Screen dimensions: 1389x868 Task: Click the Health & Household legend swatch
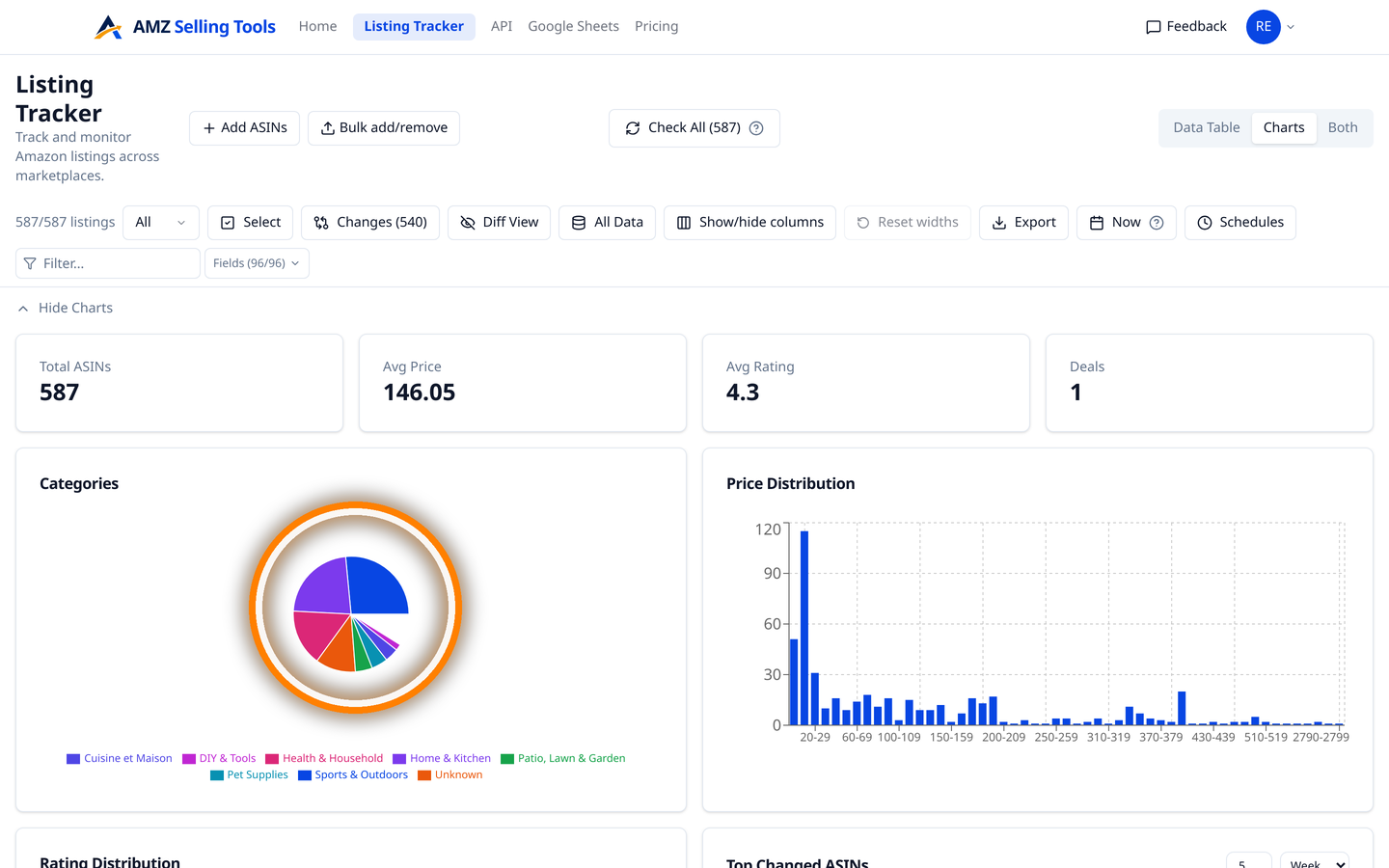click(272, 759)
